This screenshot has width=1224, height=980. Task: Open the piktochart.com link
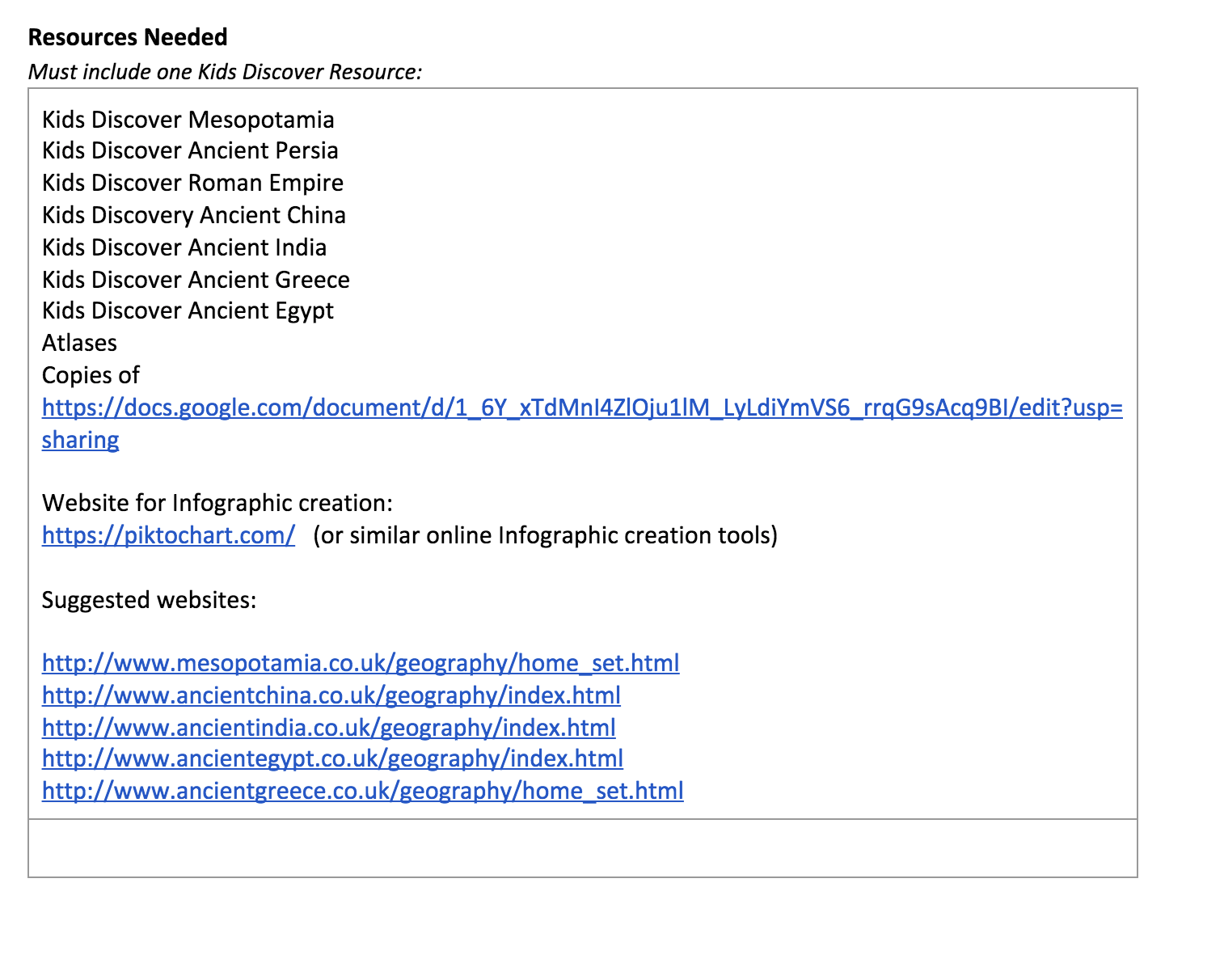tap(168, 535)
